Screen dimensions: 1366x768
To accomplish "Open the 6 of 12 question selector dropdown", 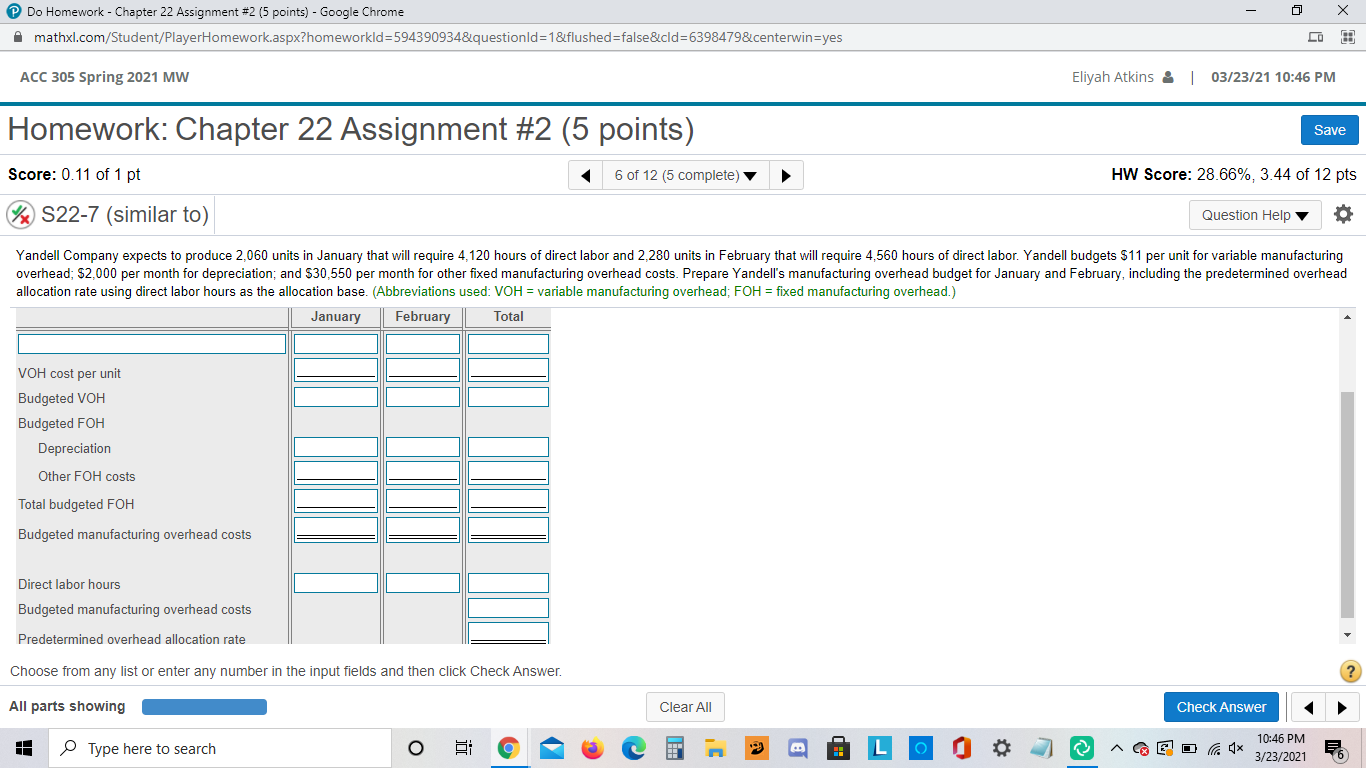I will click(685, 175).
